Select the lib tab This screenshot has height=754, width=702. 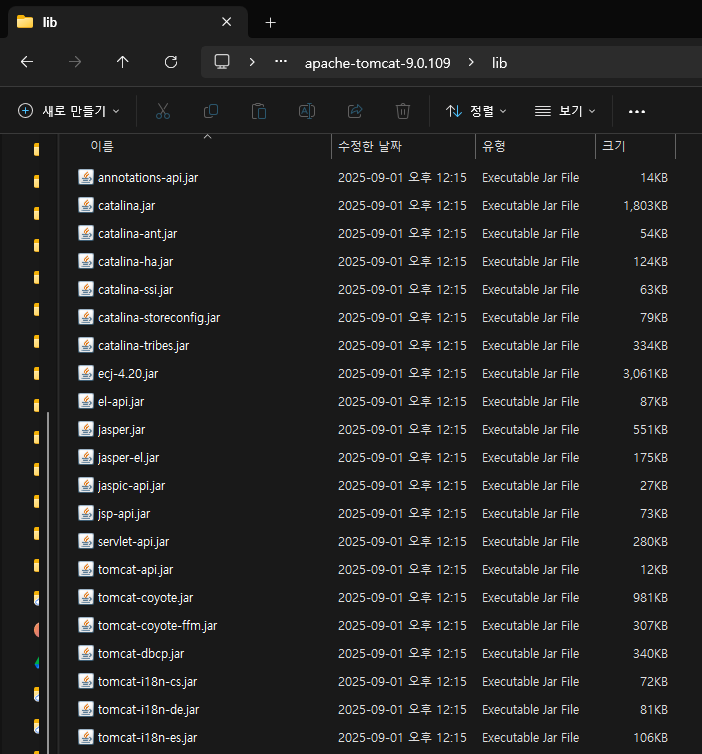128,22
